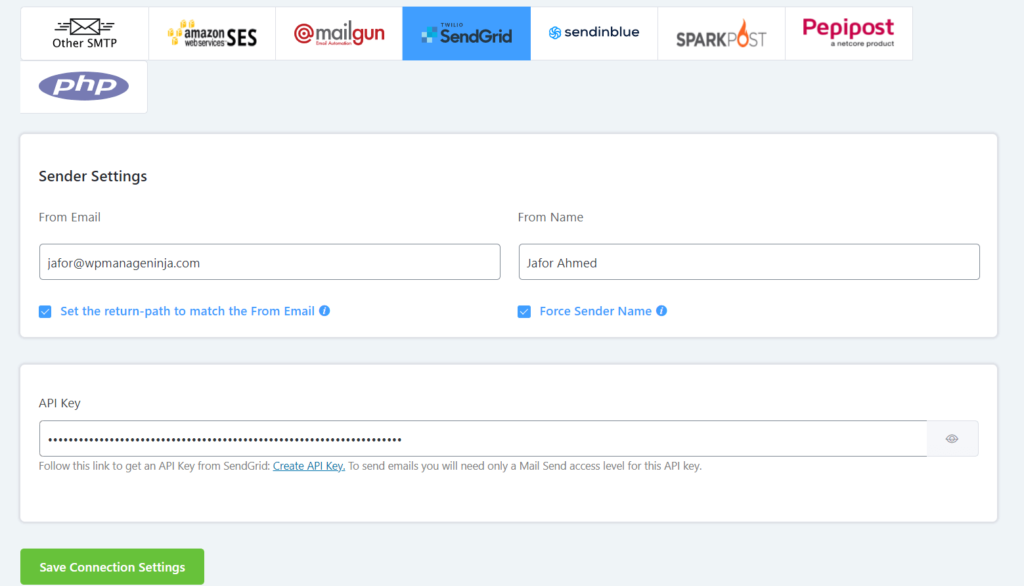Select the Other SMTP mailer icon

[x=84, y=33]
